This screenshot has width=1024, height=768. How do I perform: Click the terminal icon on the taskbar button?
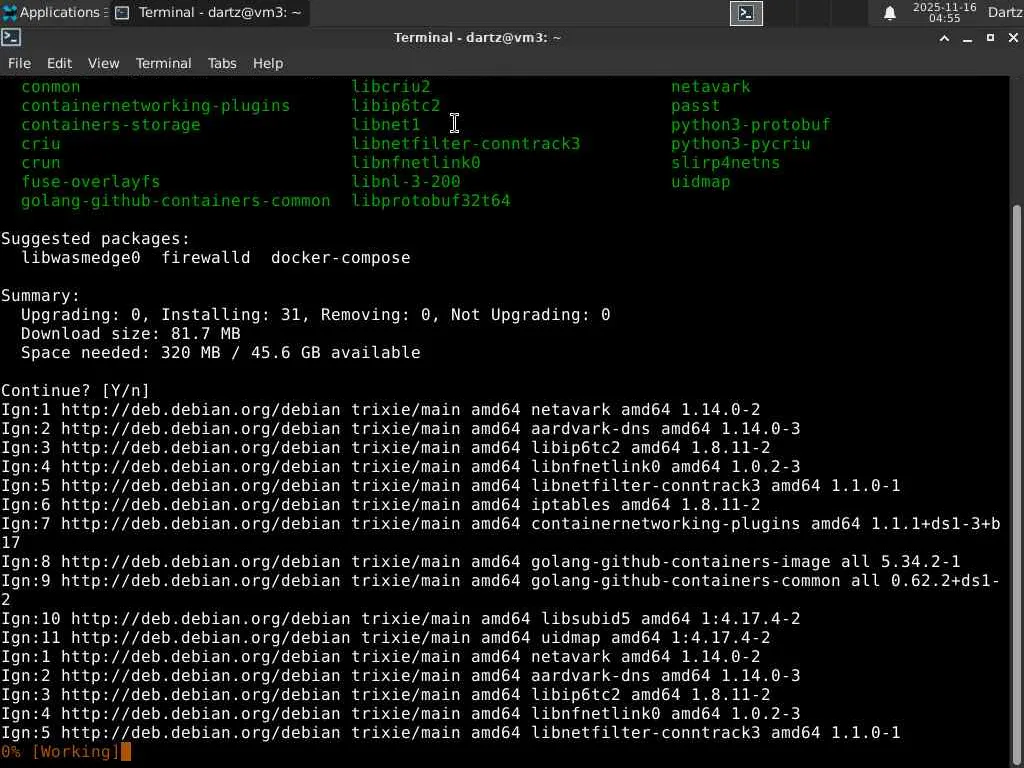(x=122, y=13)
